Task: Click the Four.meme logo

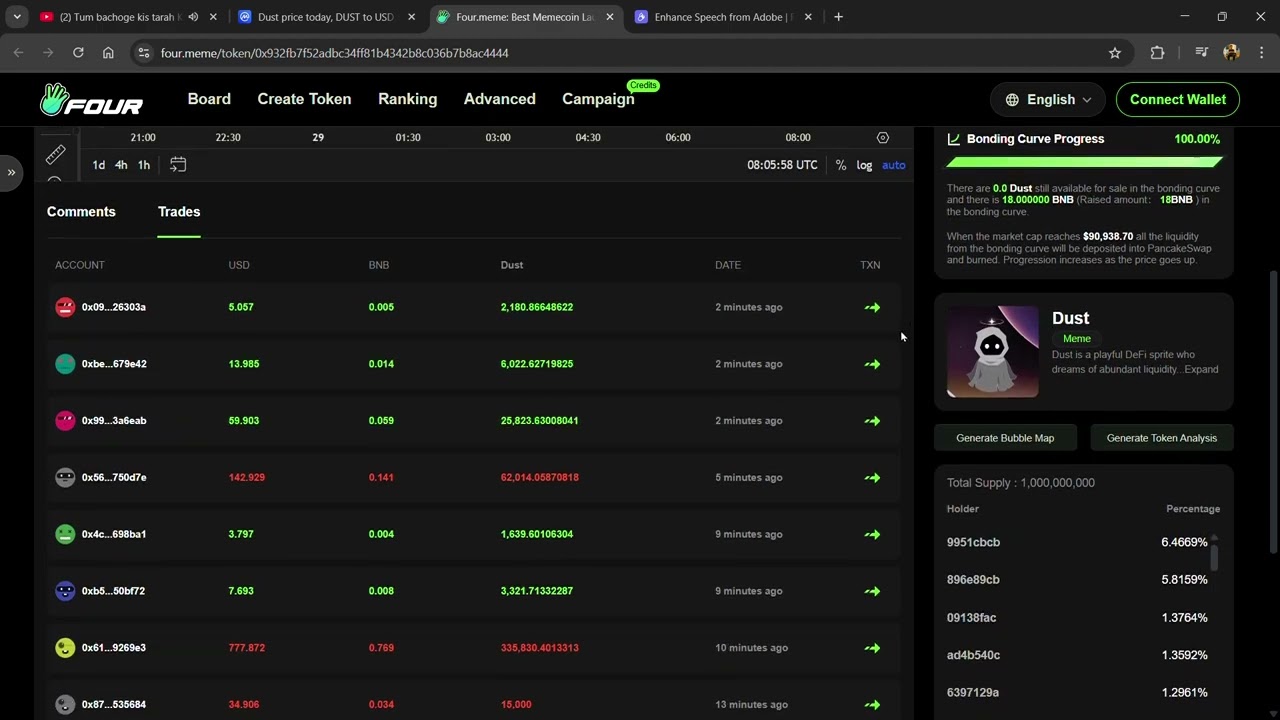Action: coord(92,100)
